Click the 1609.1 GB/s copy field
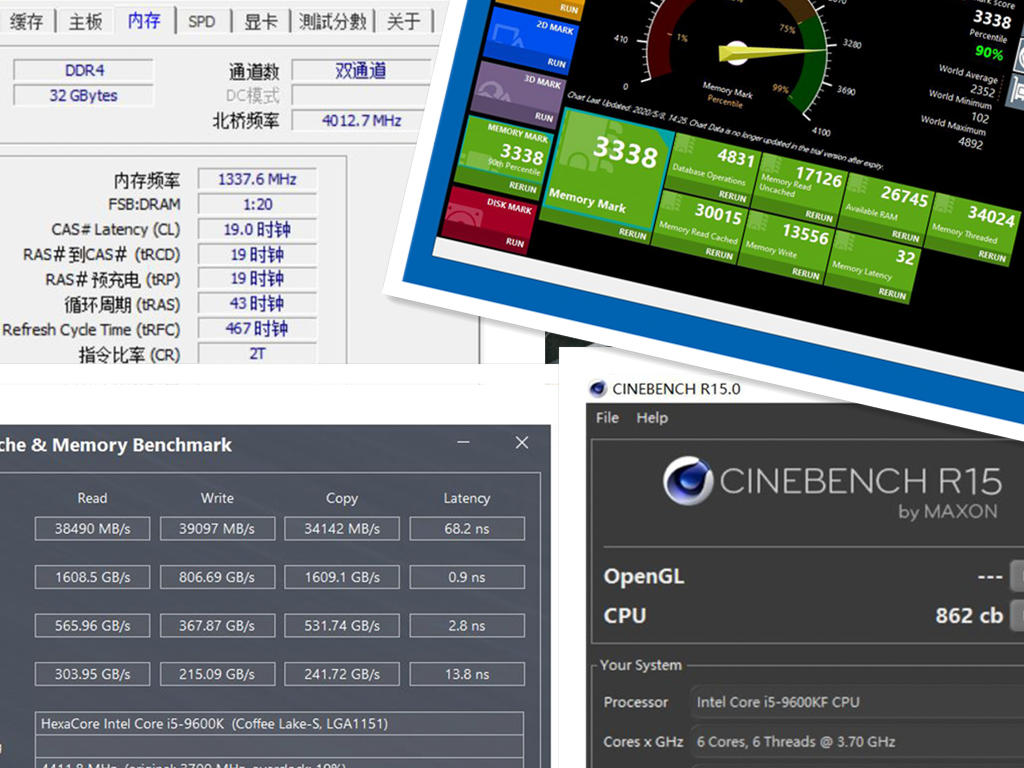Viewport: 1024px width, 768px height. pyautogui.click(x=342, y=577)
